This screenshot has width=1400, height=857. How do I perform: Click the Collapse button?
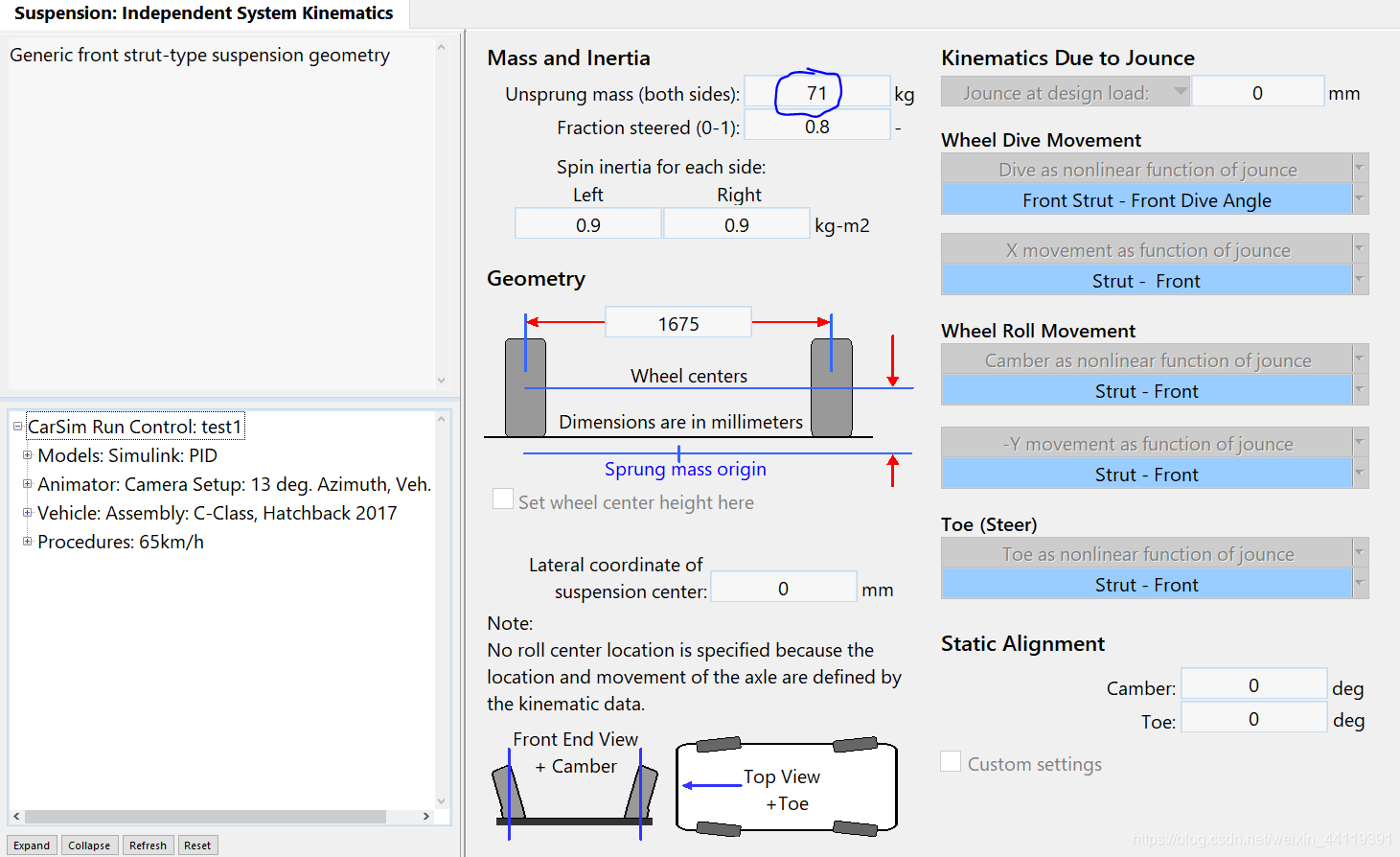point(89,845)
